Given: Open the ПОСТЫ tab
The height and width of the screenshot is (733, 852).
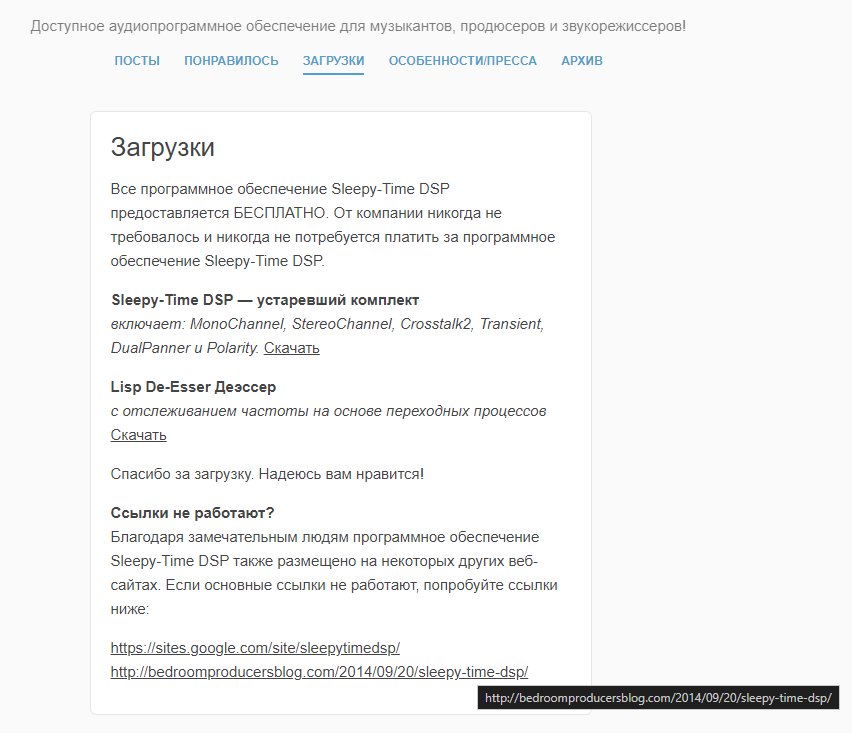Looking at the screenshot, I should pos(137,61).
